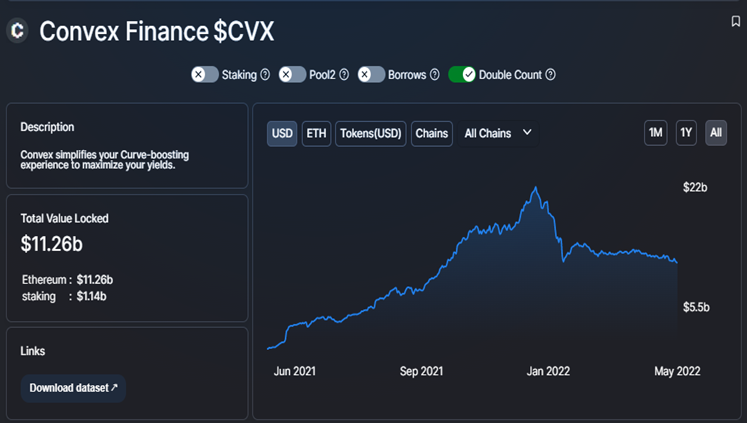Image resolution: width=747 pixels, height=423 pixels.
Task: Click the Description heading
Action: [47, 127]
